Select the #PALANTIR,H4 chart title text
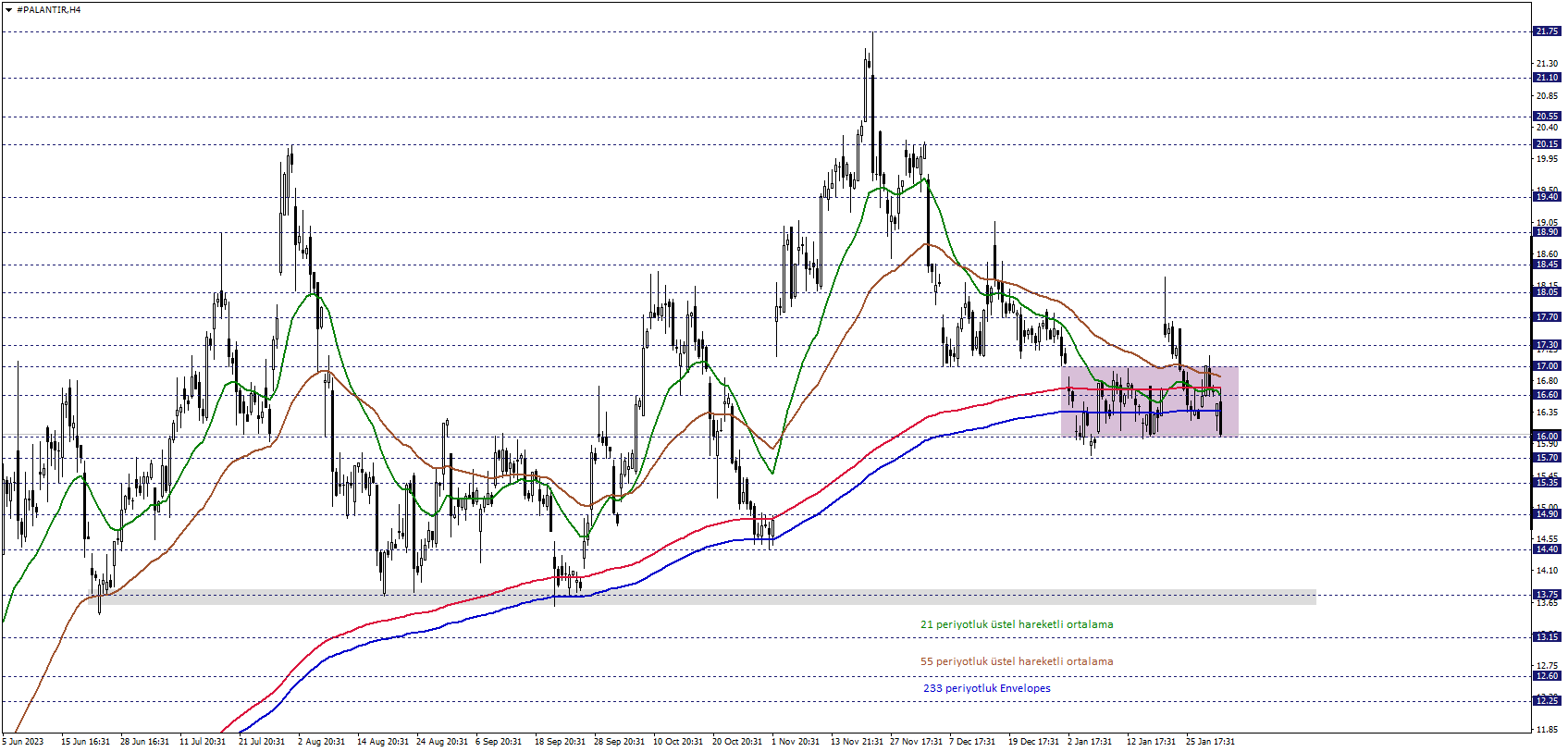1568x752 pixels. 48,9
